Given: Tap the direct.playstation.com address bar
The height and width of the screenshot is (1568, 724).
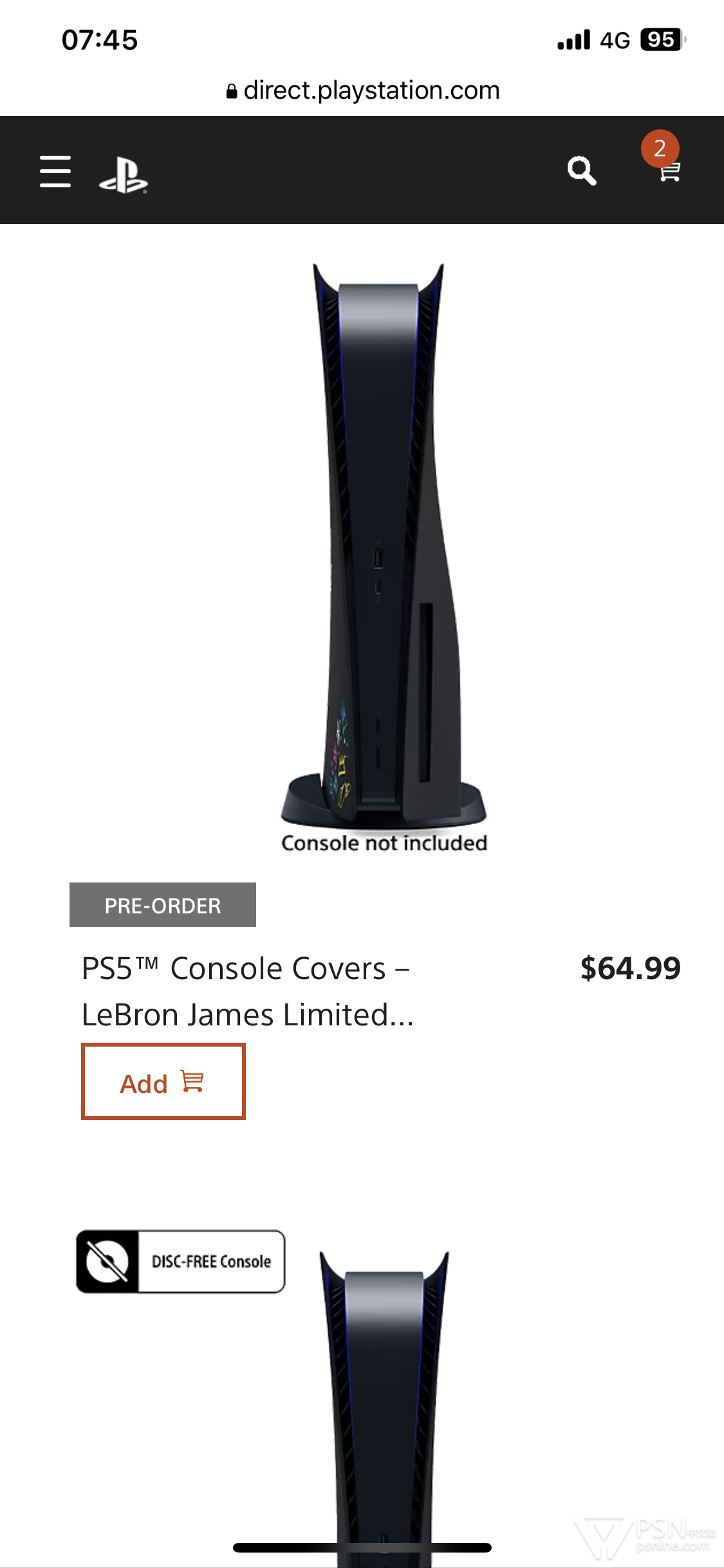Looking at the screenshot, I should [362, 91].
